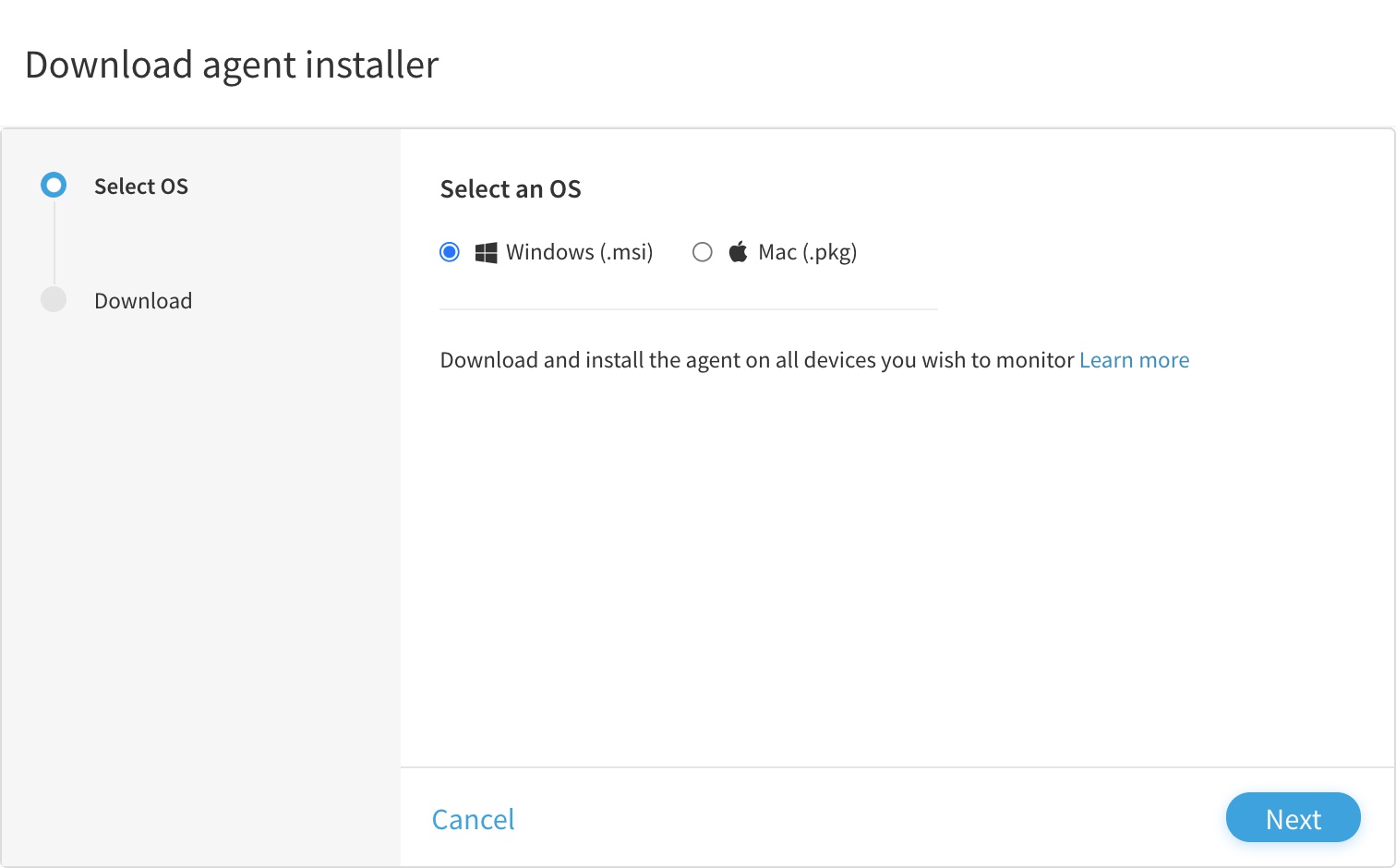This screenshot has width=1396, height=868.
Task: Open the Learn more link
Action: coord(1134,360)
